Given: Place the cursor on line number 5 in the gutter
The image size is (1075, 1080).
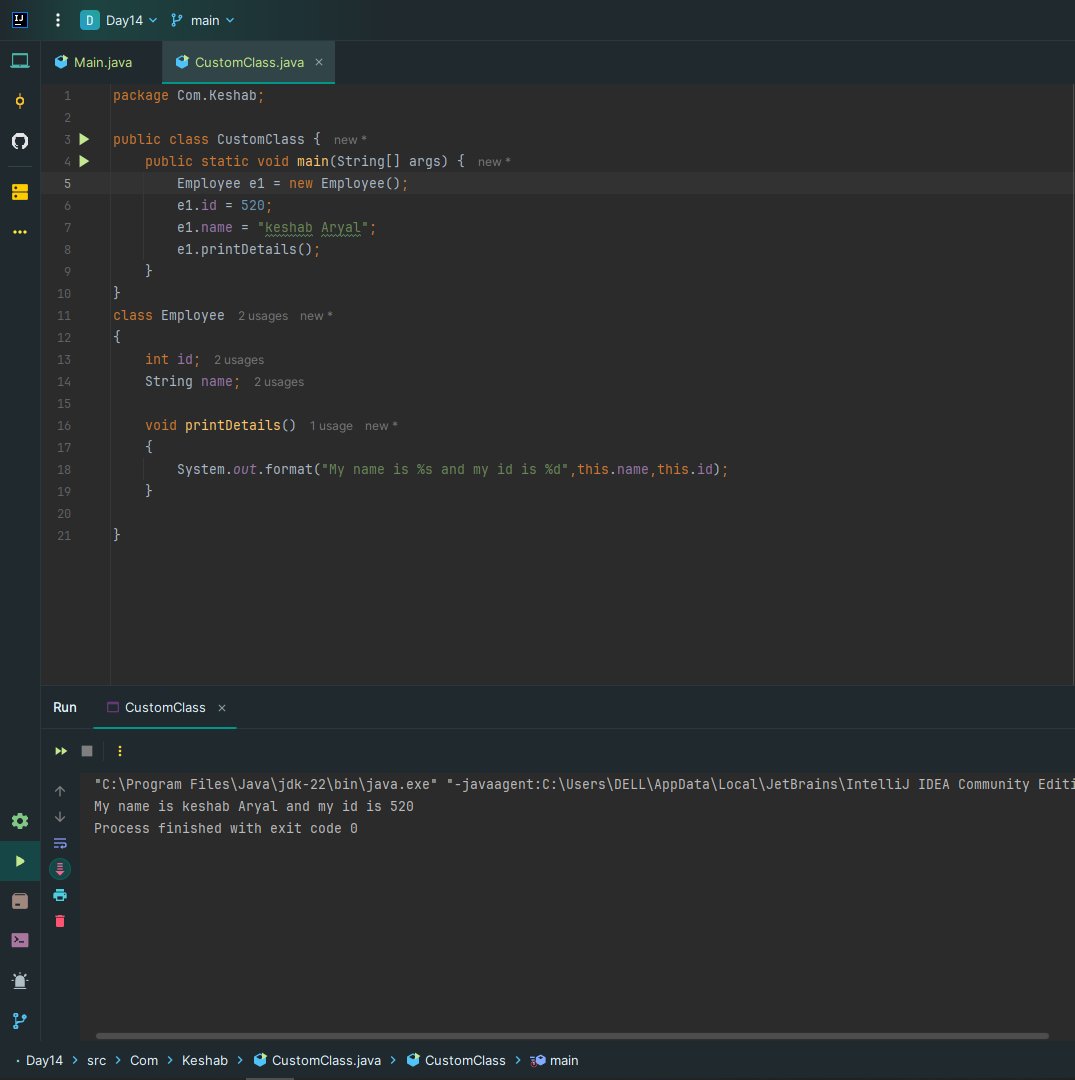Looking at the screenshot, I should (67, 183).
